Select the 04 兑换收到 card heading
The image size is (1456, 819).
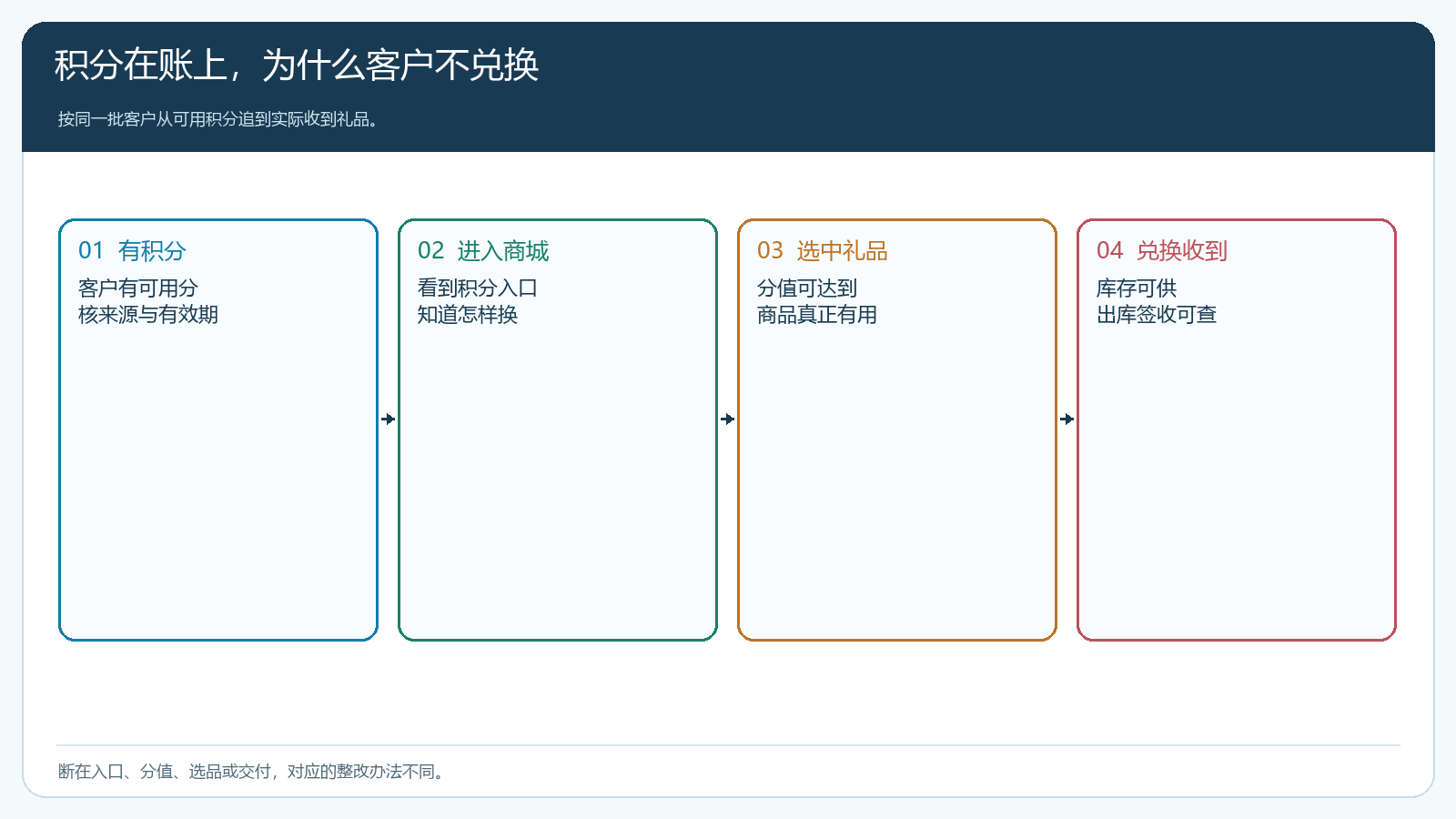point(1162,250)
